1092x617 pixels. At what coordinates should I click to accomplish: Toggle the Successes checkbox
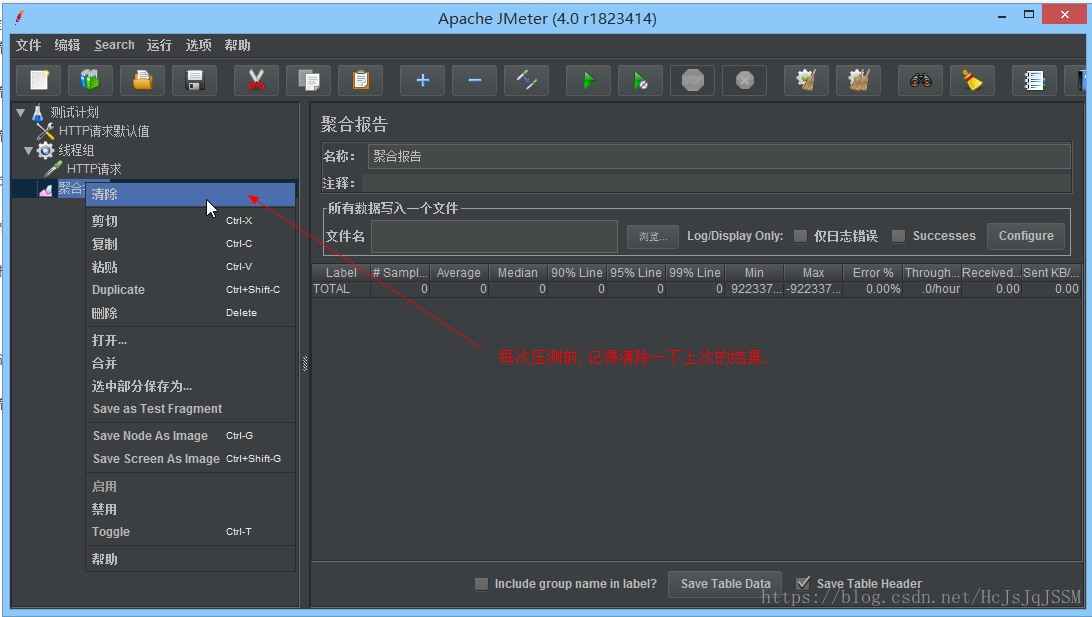pos(899,236)
